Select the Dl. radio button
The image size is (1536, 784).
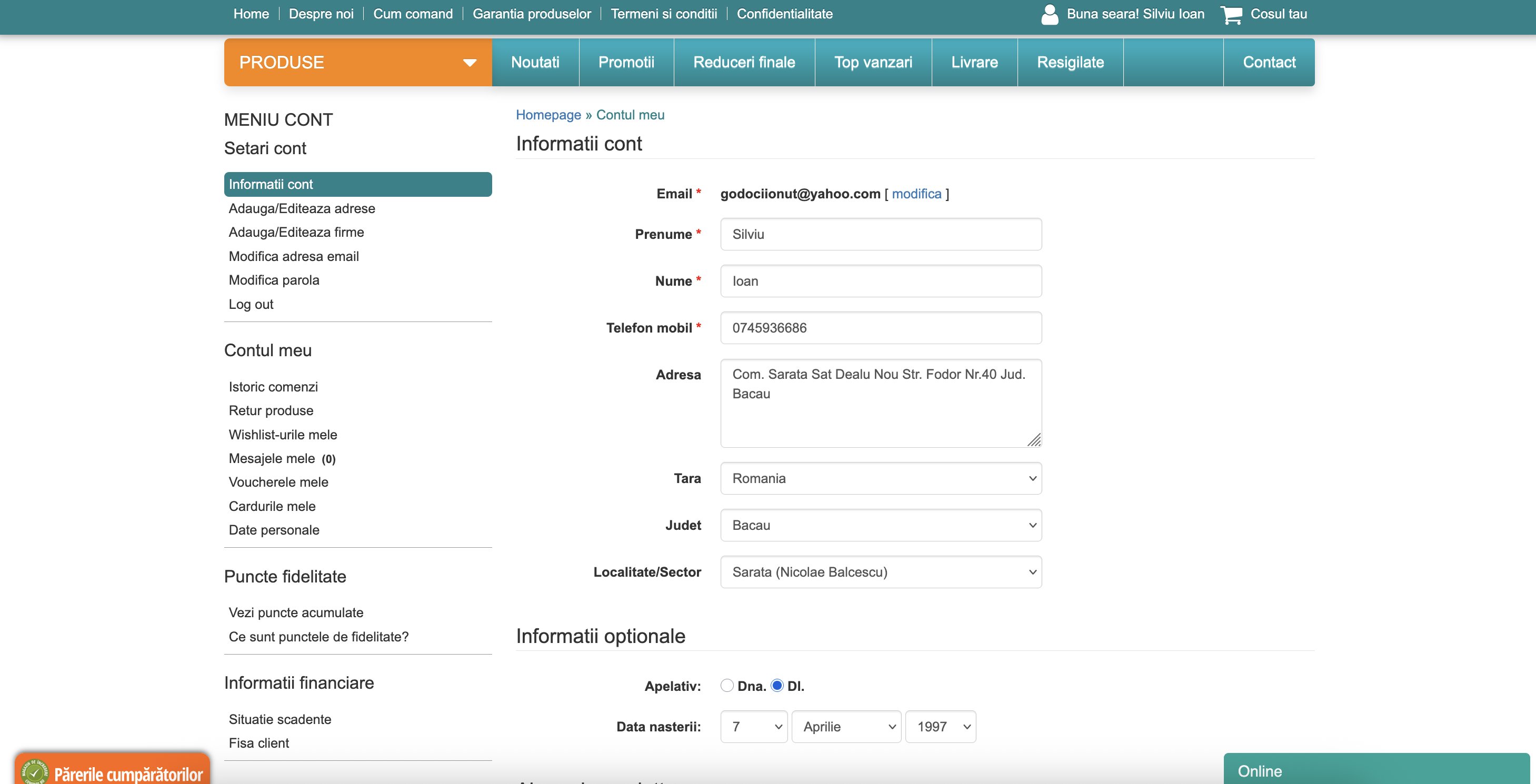pos(777,686)
